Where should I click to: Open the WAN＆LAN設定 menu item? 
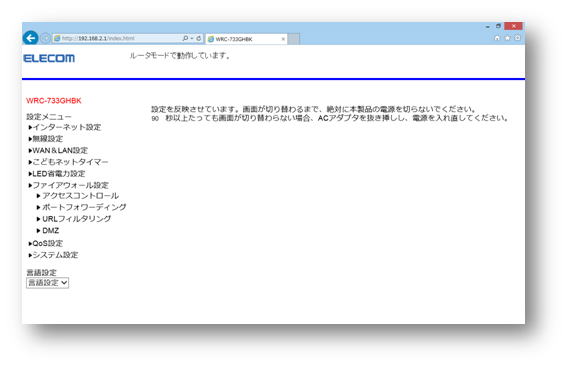58,150
